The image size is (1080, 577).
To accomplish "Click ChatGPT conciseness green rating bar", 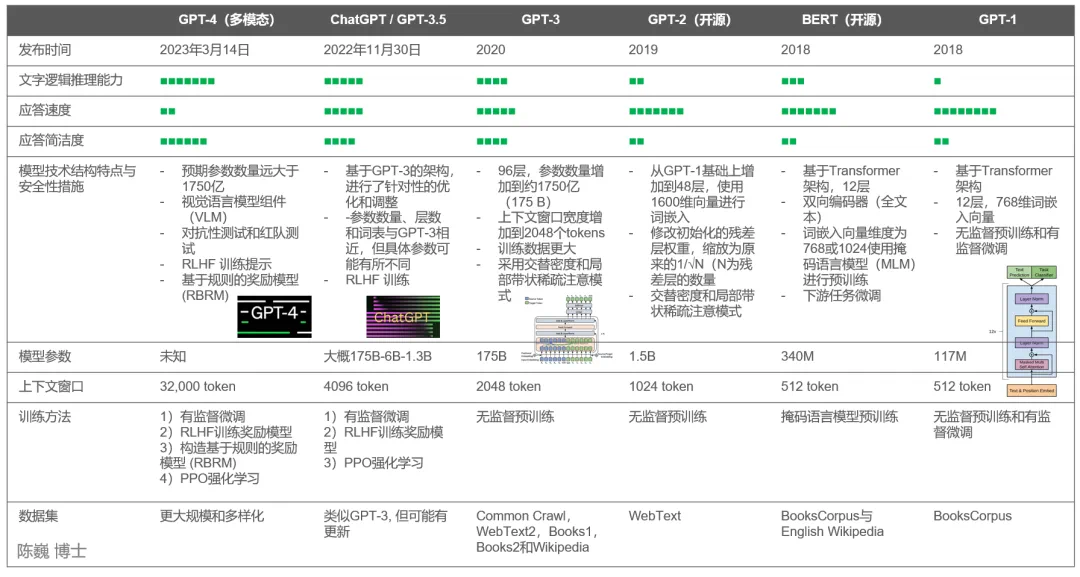I will pyautogui.click(x=340, y=142).
